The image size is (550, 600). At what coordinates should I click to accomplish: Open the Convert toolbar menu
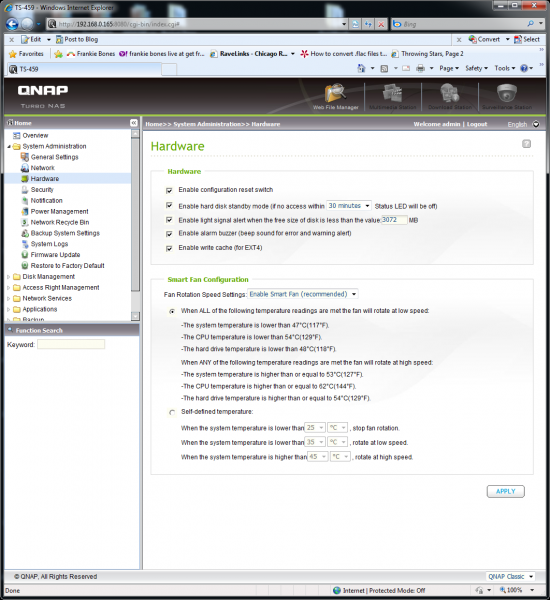coord(489,39)
